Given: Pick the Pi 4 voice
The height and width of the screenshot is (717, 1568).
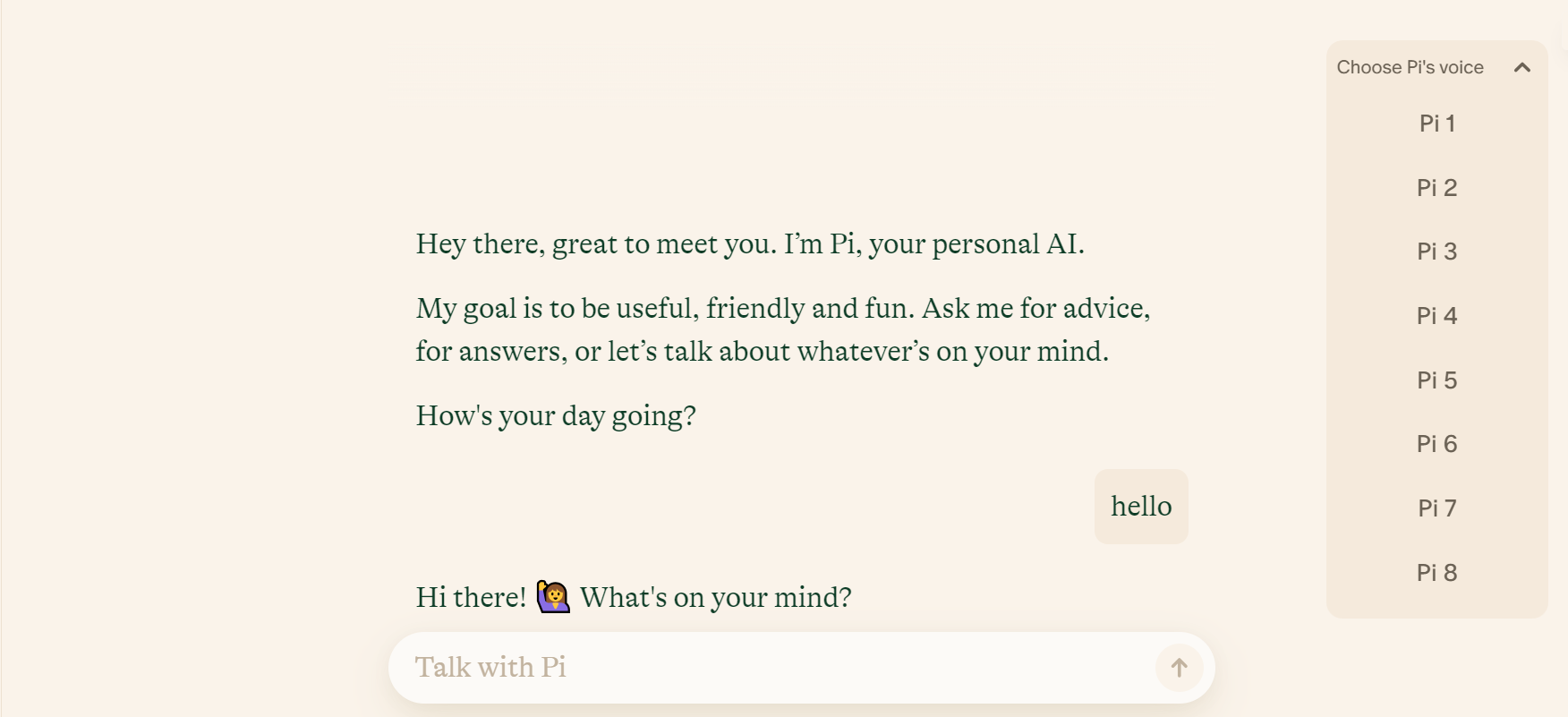Looking at the screenshot, I should click(x=1436, y=315).
